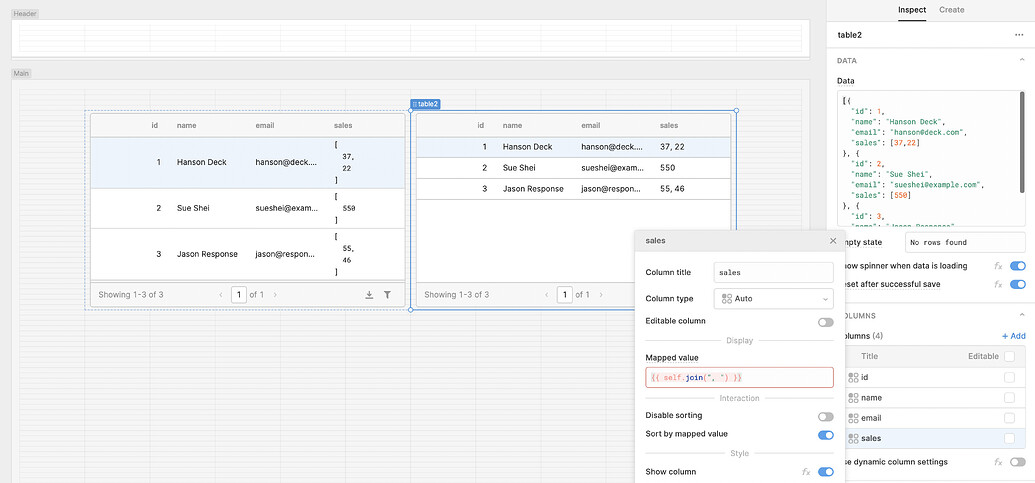Select Sue Shei row in table2
The width and height of the screenshot is (1035, 483).
pyautogui.click(x=574, y=168)
